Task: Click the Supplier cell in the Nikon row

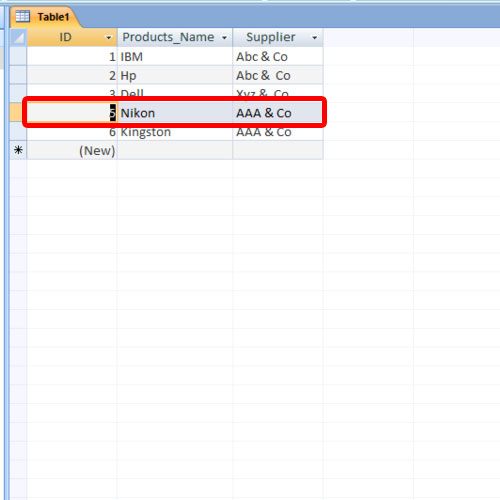Action: [278, 113]
